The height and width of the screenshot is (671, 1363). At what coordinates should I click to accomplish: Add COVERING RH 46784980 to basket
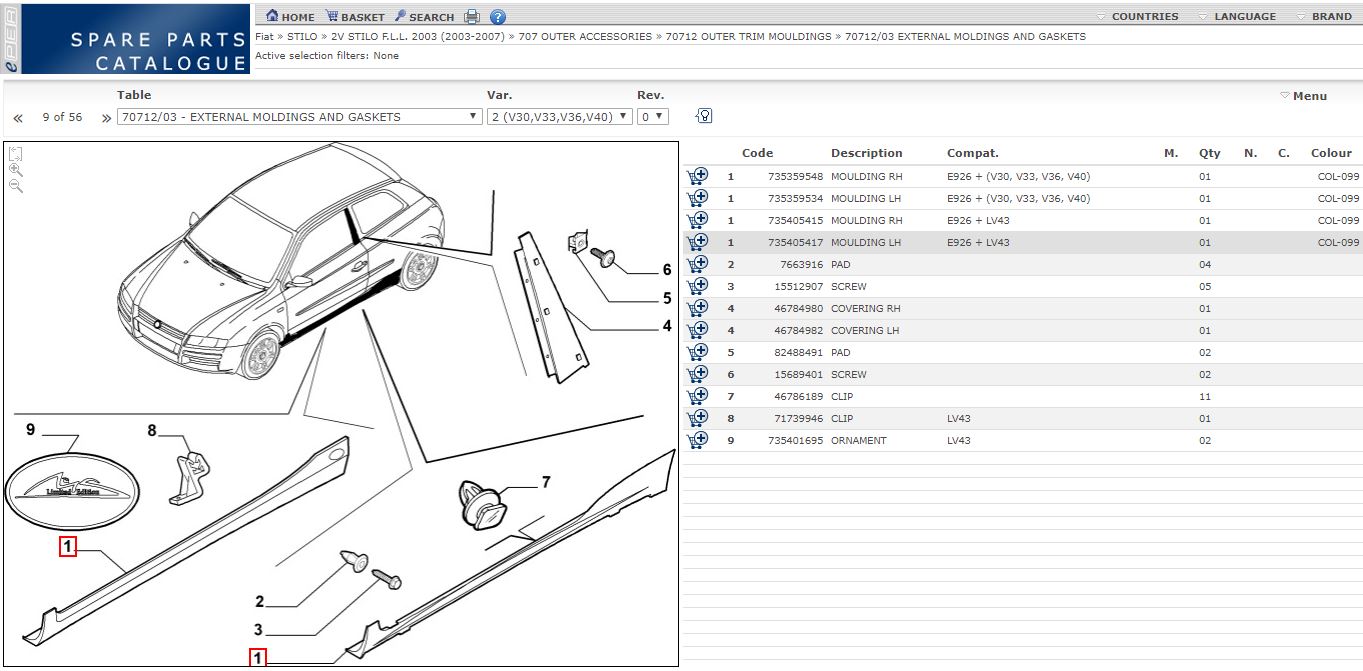[x=697, y=308]
